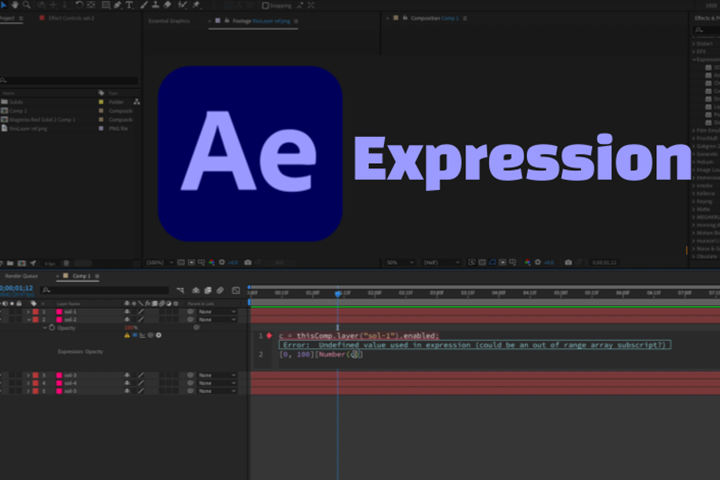Open the Project panel tab
The image size is (720, 480).
coord(7,18)
